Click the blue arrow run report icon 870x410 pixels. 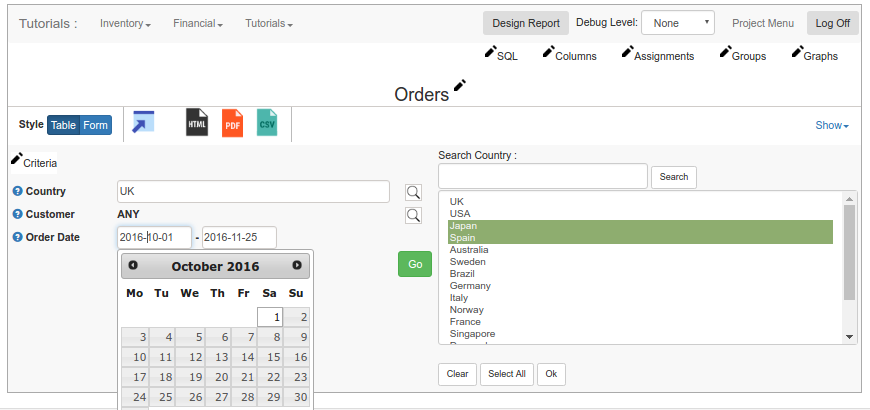point(144,122)
